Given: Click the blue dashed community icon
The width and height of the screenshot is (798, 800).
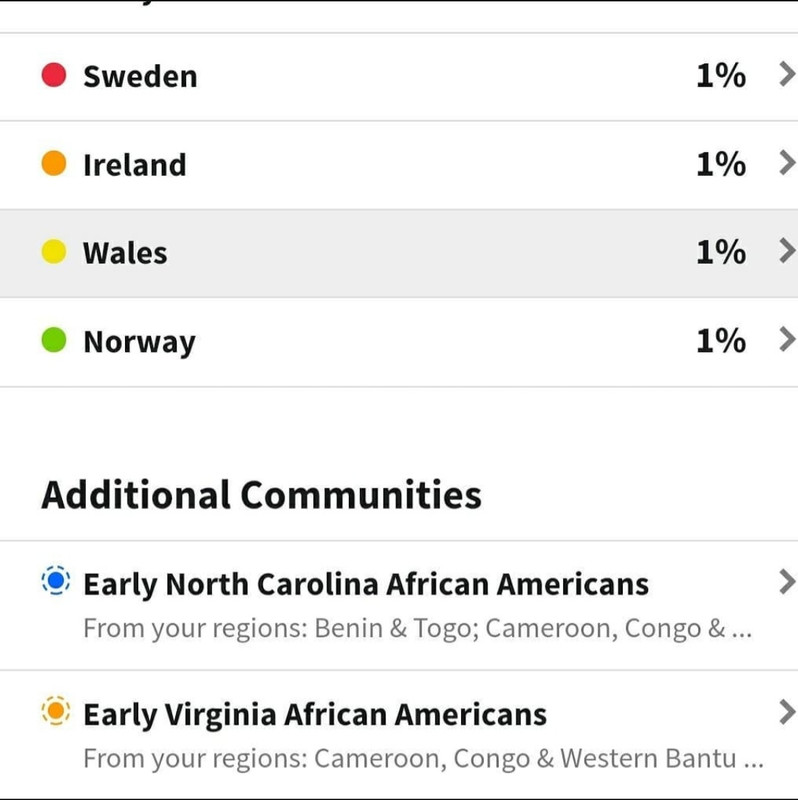Looking at the screenshot, I should [56, 580].
